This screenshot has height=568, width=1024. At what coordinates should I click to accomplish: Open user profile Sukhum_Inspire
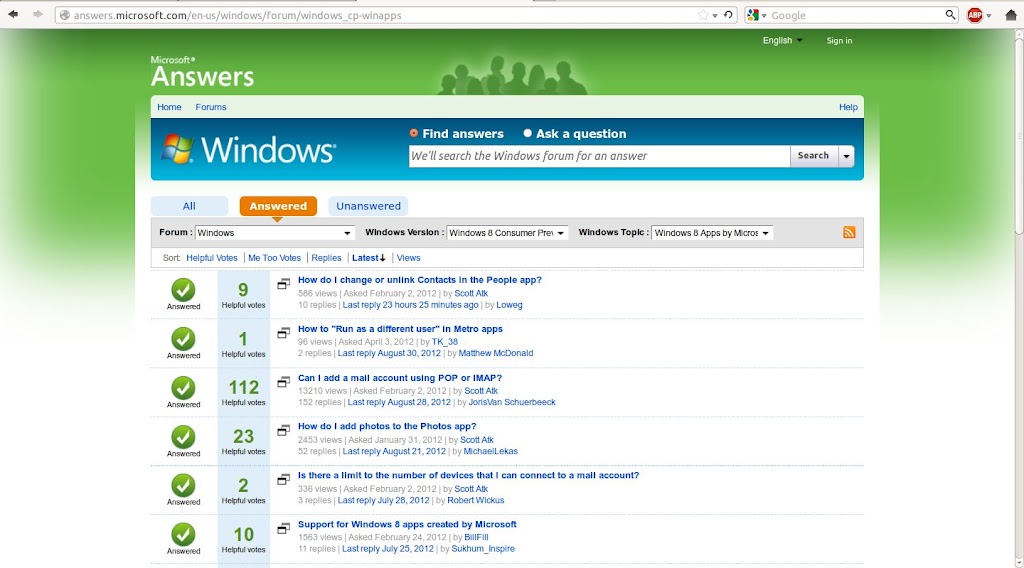tap(483, 549)
